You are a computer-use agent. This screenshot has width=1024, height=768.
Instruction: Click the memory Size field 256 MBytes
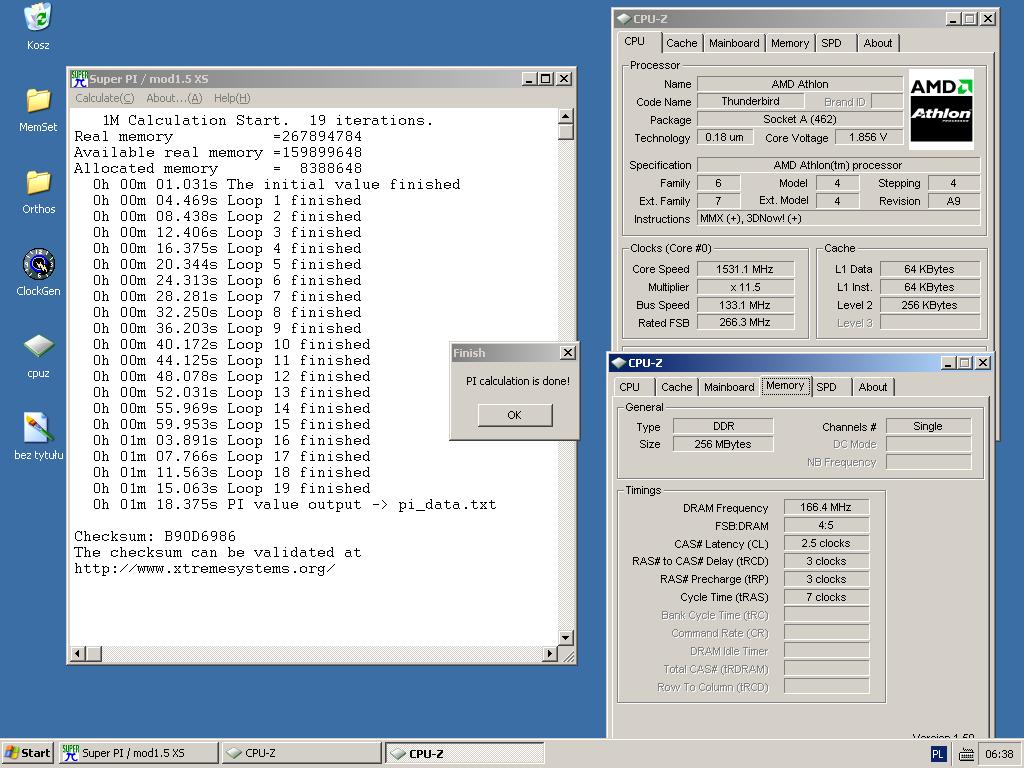(724, 444)
